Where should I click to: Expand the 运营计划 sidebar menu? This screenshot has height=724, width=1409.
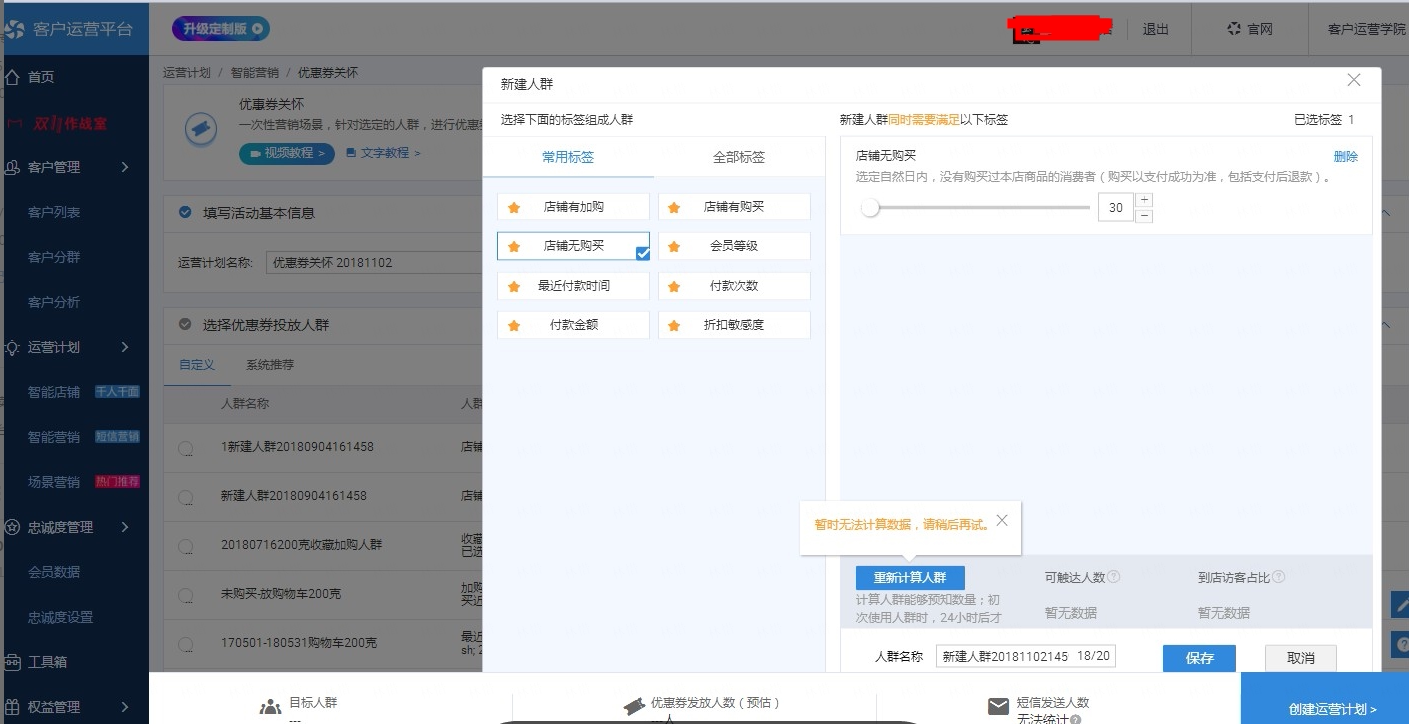[x=125, y=347]
